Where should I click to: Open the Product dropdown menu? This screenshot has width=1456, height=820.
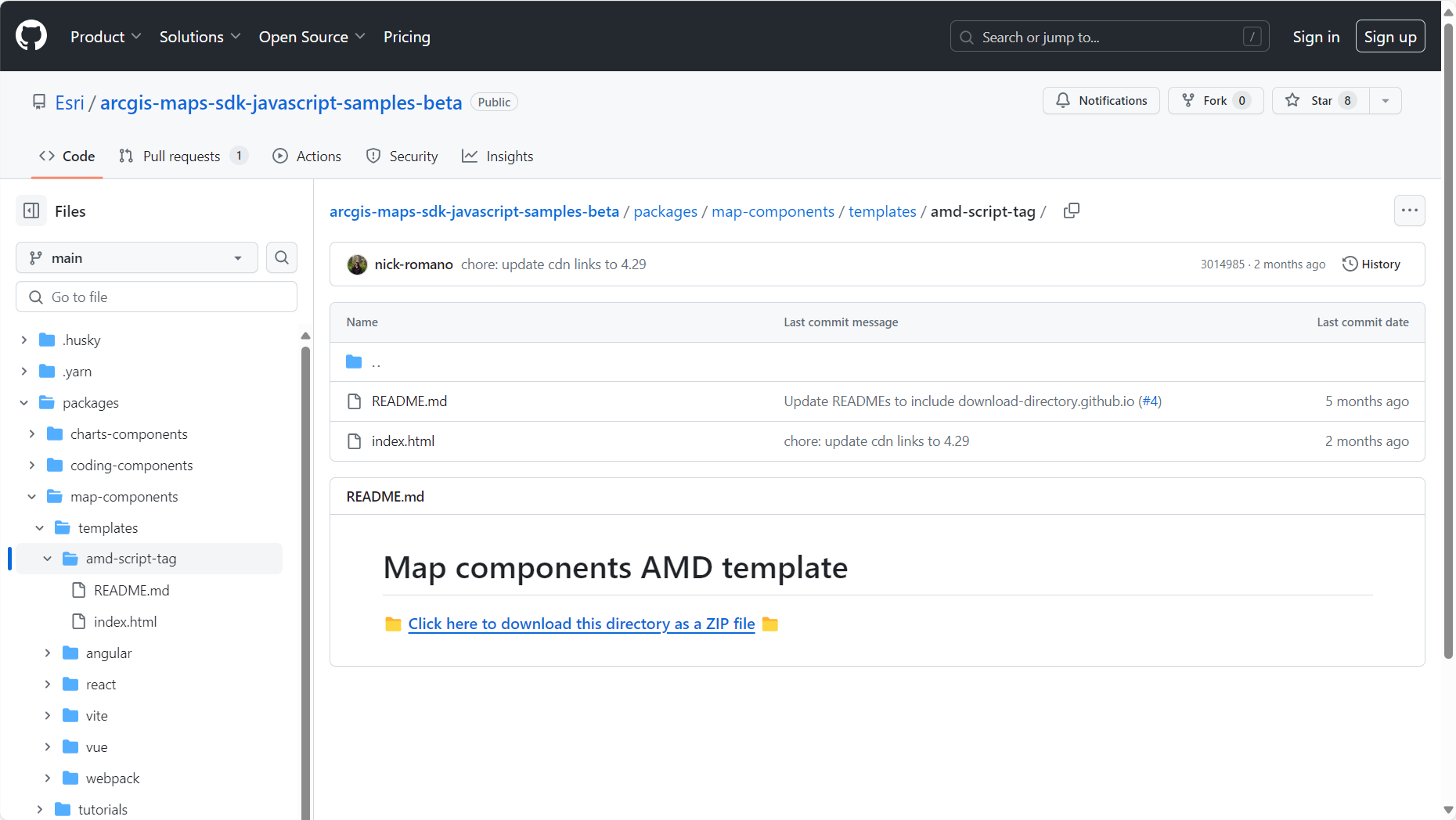[x=106, y=37]
